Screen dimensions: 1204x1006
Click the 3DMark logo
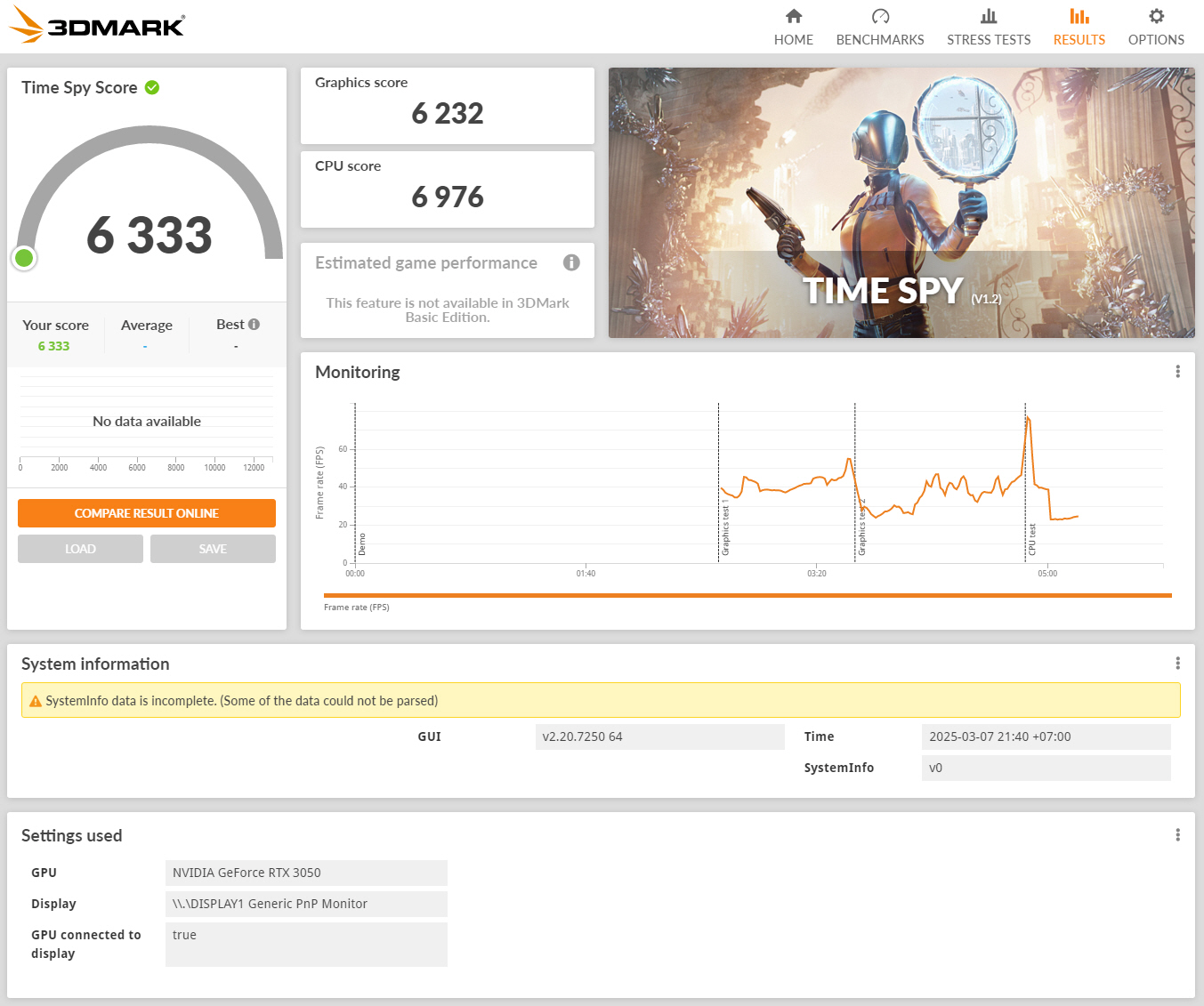pos(98,25)
